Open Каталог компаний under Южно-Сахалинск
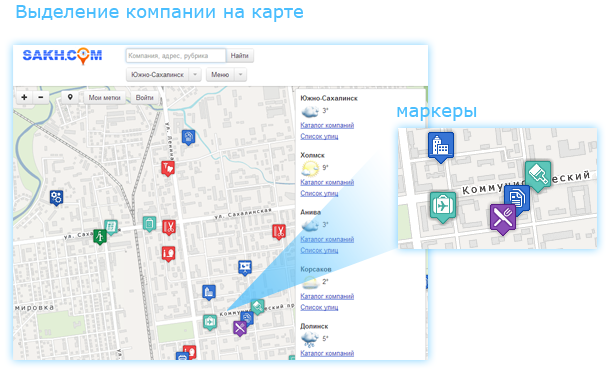The width and height of the screenshot is (610, 370). (327, 125)
